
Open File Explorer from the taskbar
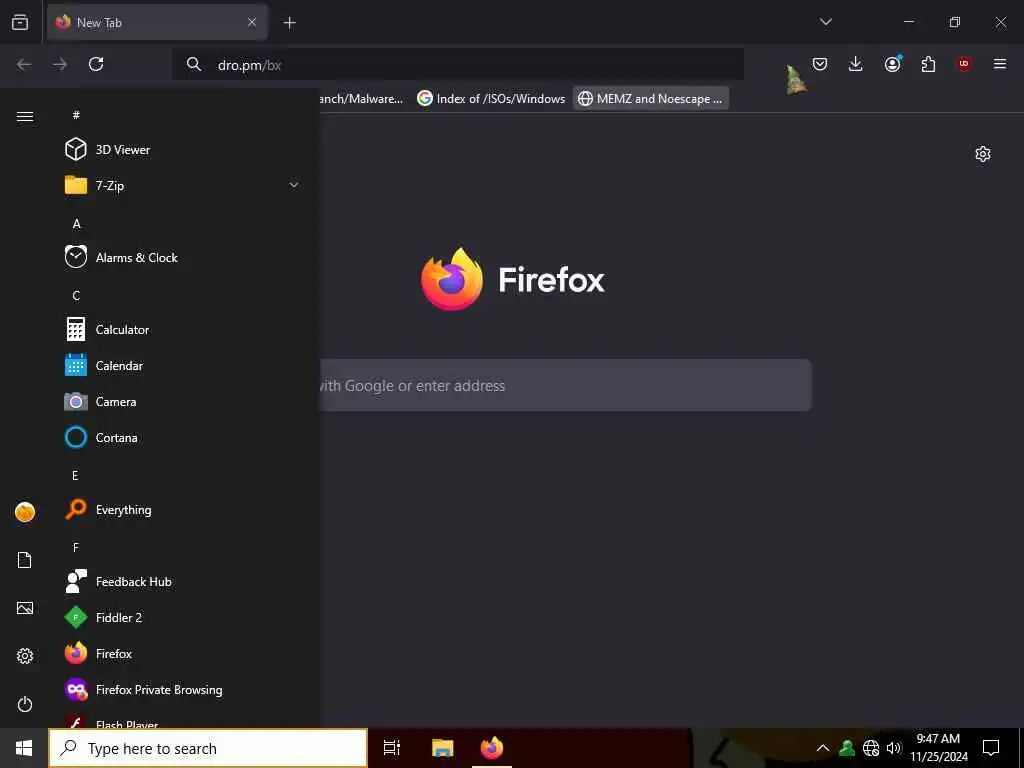(443, 748)
